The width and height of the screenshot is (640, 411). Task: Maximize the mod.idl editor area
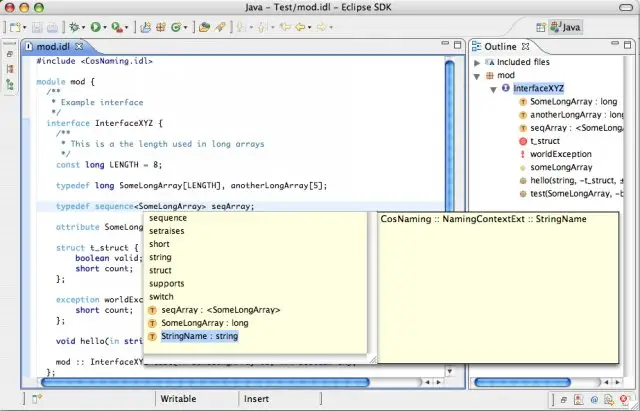coord(458,45)
